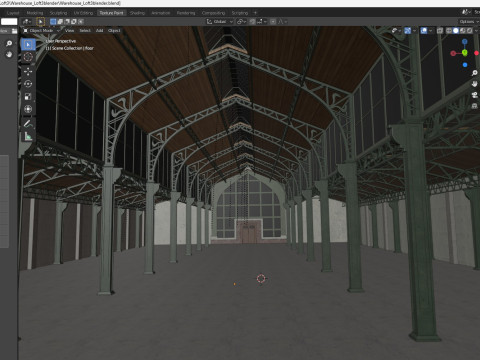Open the Options dropdown
Image resolution: width=480 pixels, height=360 pixels.
coord(469,22)
